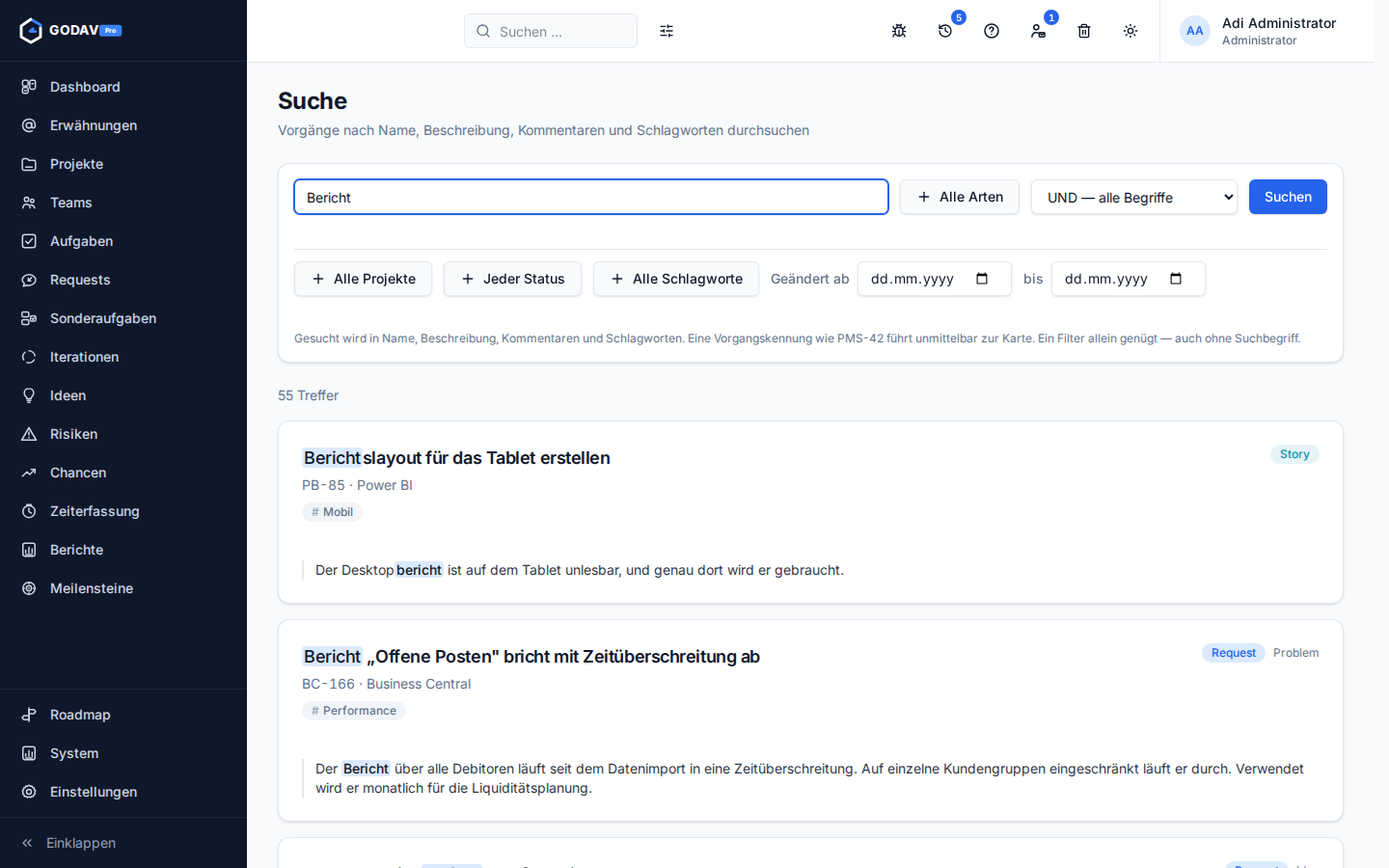The height and width of the screenshot is (868, 1389).
Task: Open the help question mark icon
Action: tap(992, 31)
